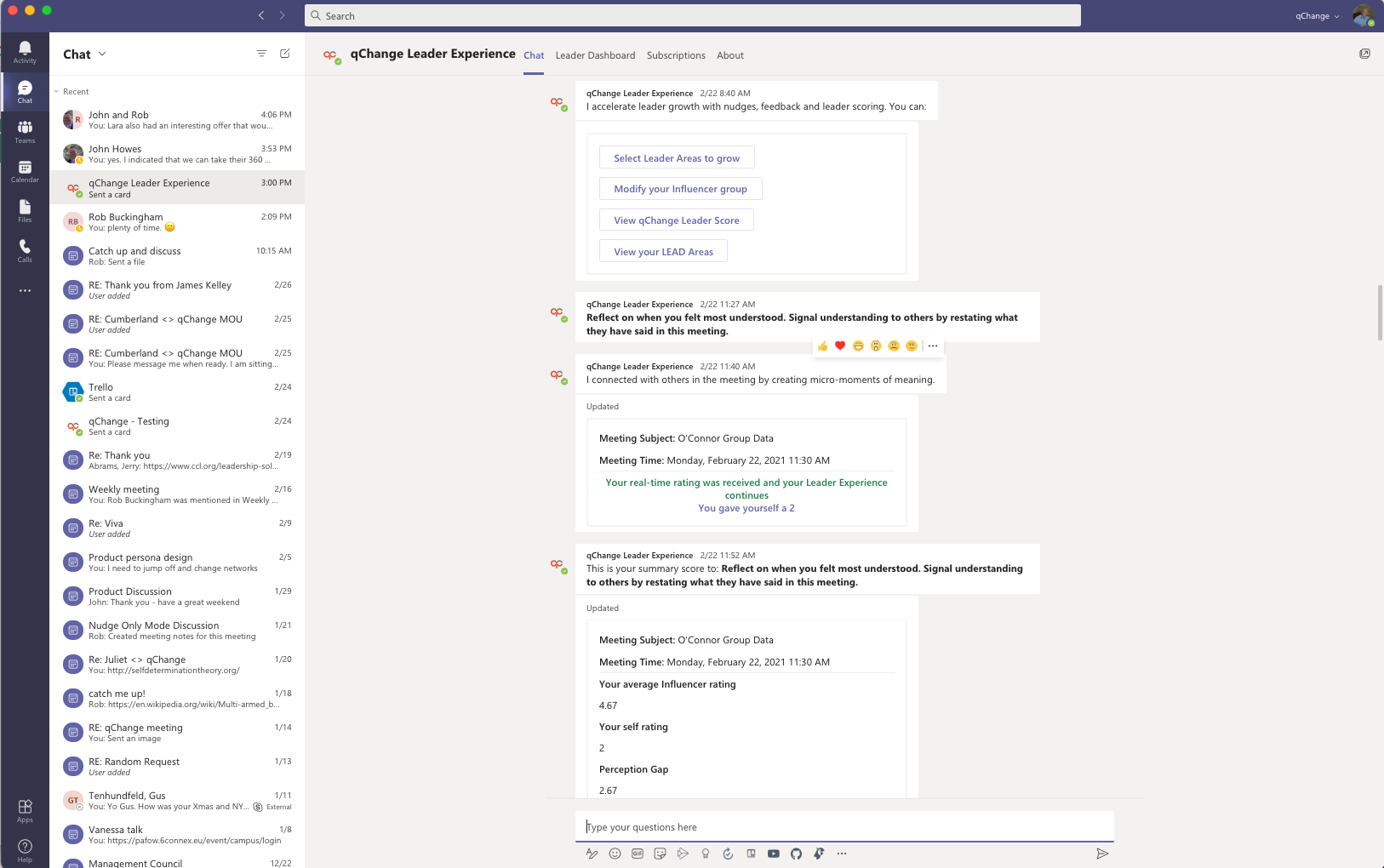Open the Product persona design chat
The image size is (1384, 868).
(x=177, y=562)
